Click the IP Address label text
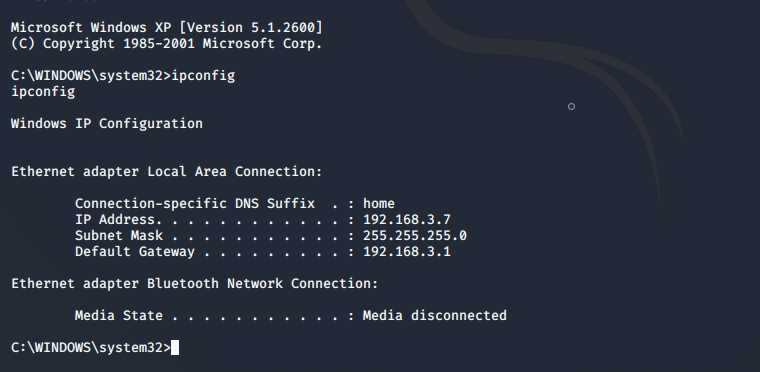Image resolution: width=760 pixels, height=372 pixels. (x=115, y=220)
